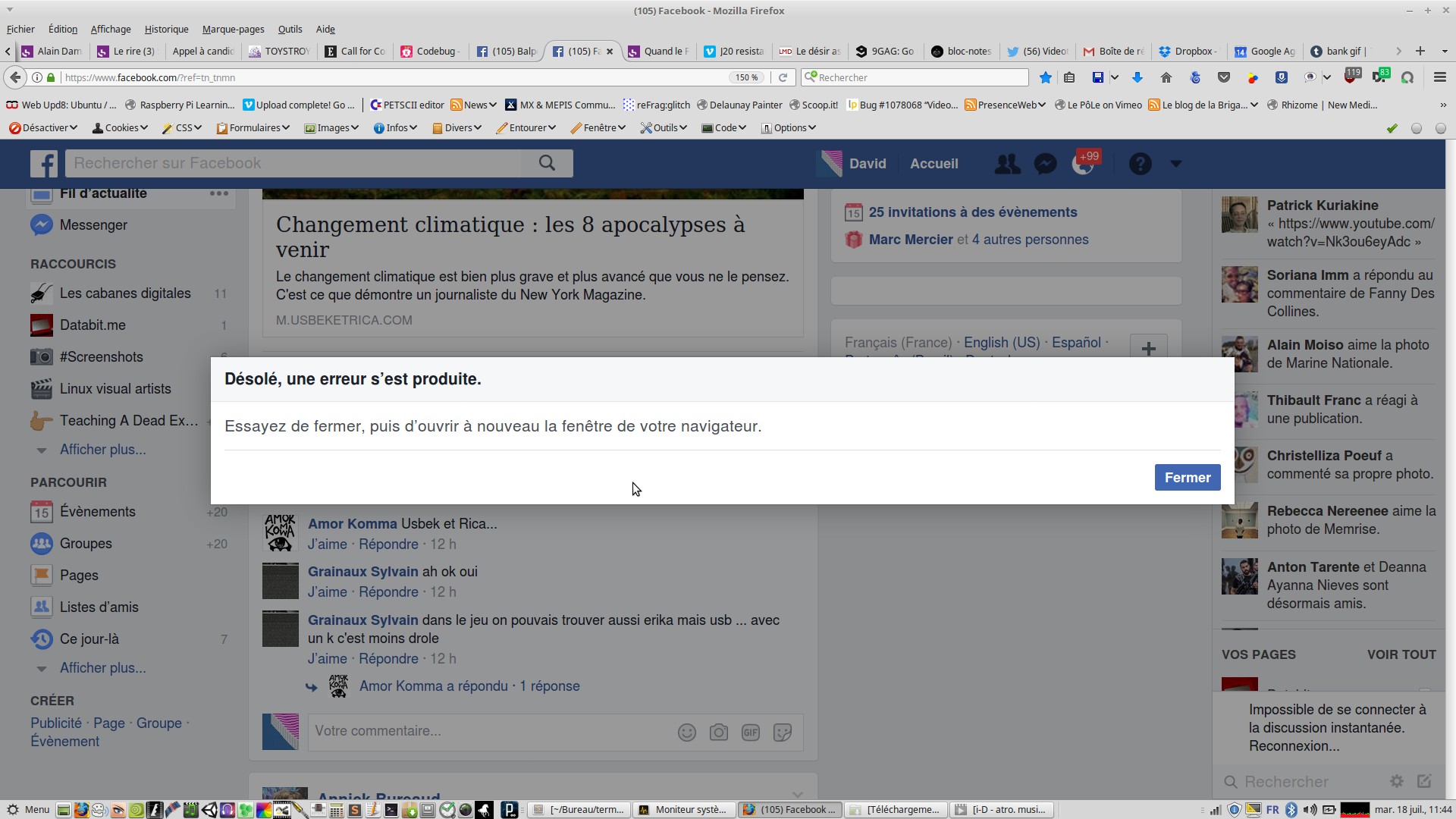This screenshot has width=1456, height=819.
Task: Click the sticker icon in comment box
Action: pyautogui.click(x=783, y=732)
